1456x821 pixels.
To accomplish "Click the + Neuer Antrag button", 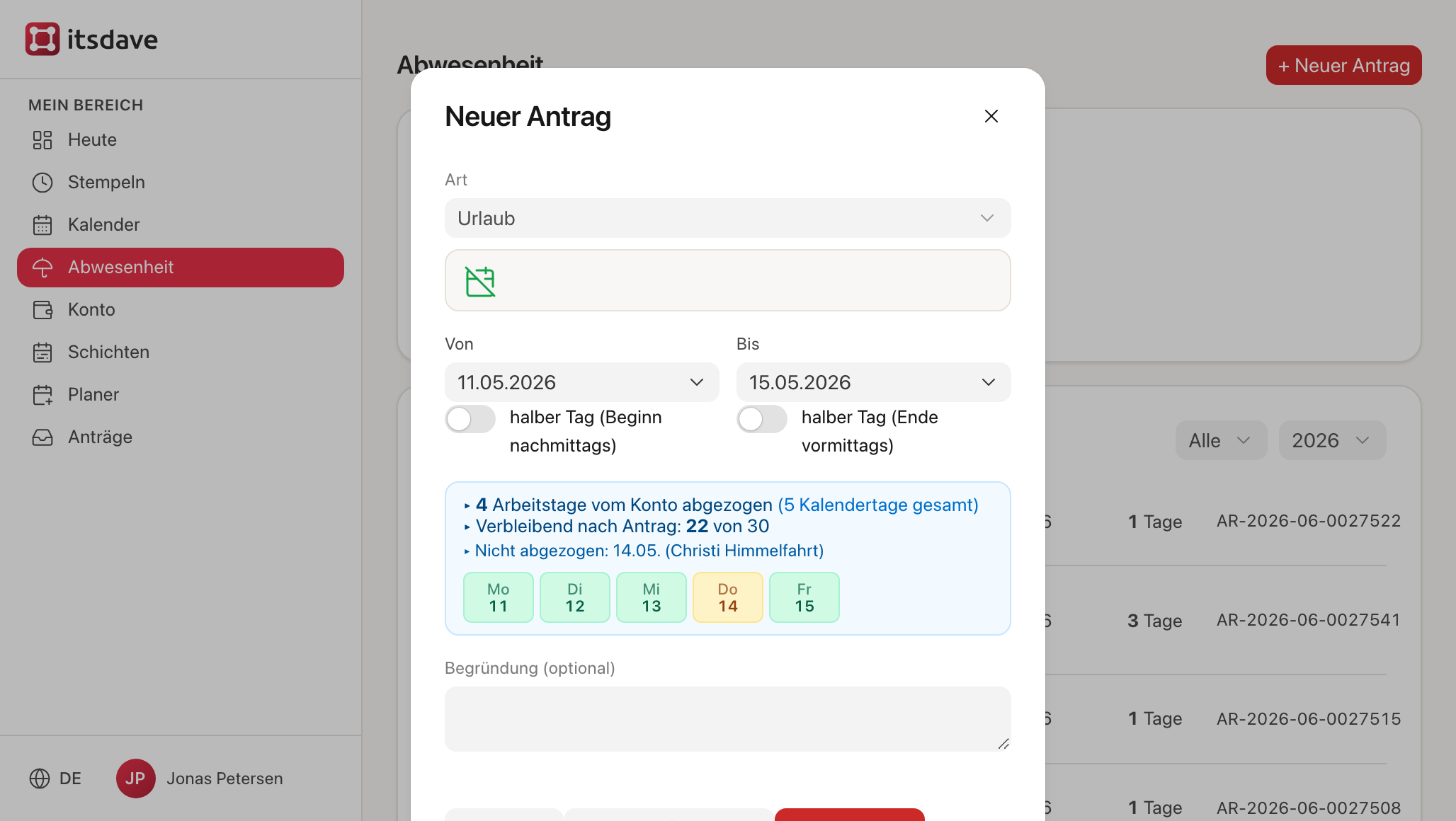I will coord(1343,65).
